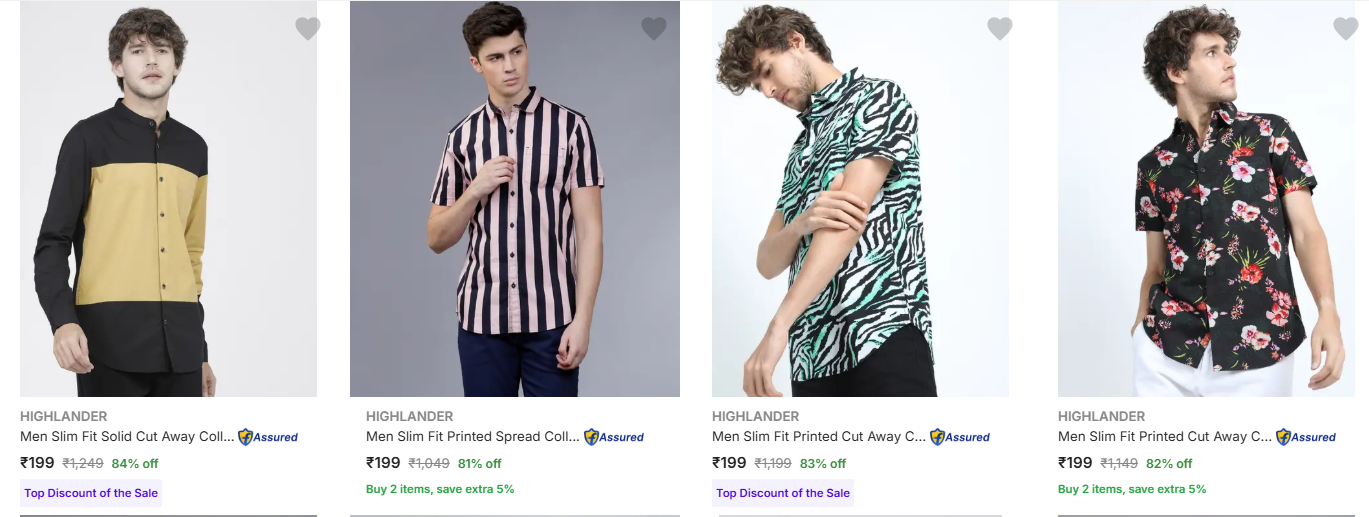Open floral black shirt product image

pos(1206,200)
